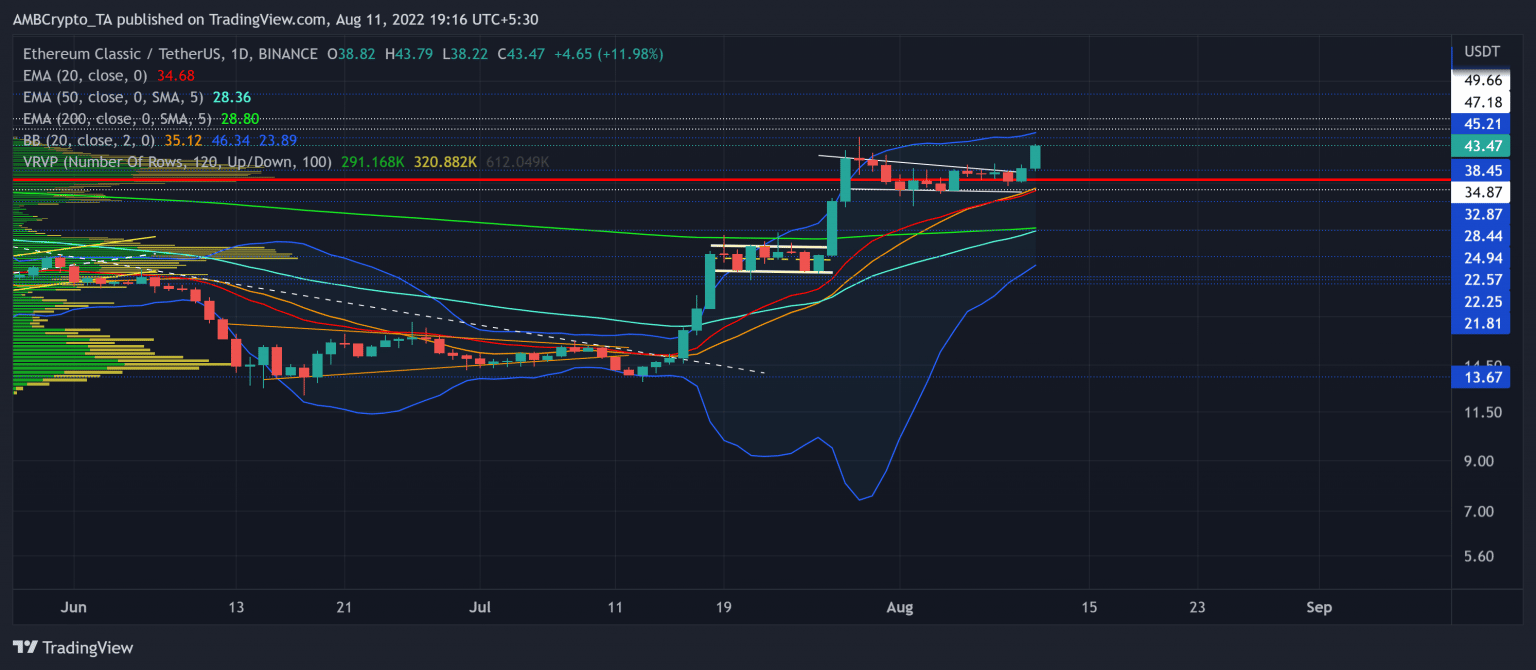The width and height of the screenshot is (1536, 670).
Task: Click the 9.00 price scale value
Action: (1481, 461)
